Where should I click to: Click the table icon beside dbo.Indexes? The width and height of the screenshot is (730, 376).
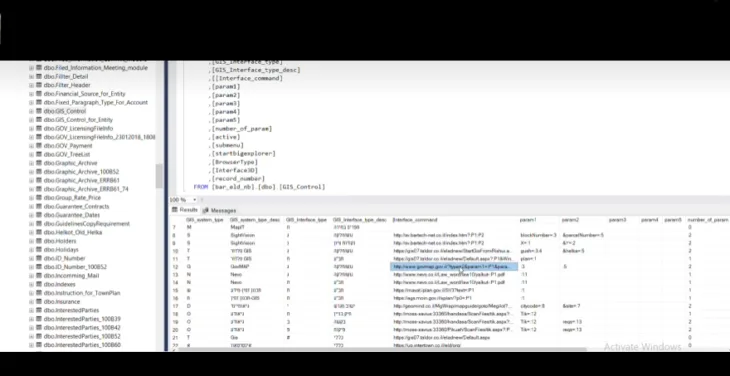39,284
